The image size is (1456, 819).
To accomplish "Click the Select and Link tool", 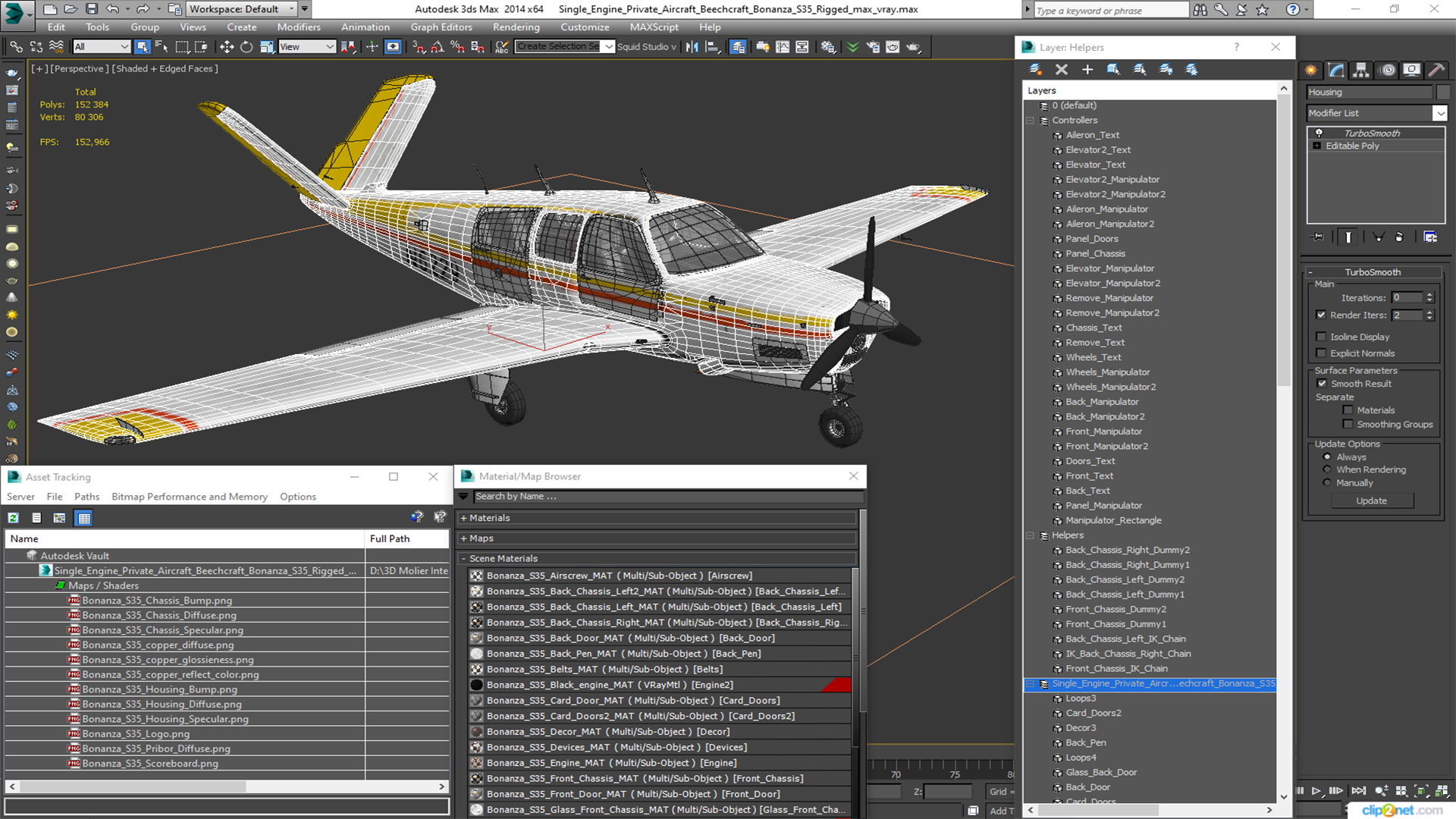I will click(16, 47).
